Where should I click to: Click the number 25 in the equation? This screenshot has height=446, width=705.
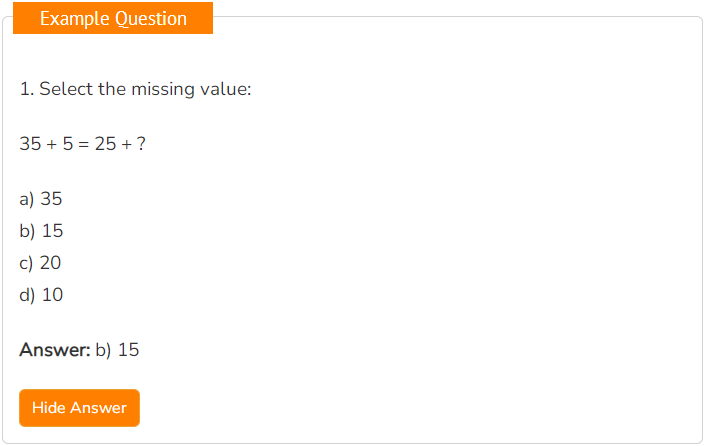tap(106, 144)
